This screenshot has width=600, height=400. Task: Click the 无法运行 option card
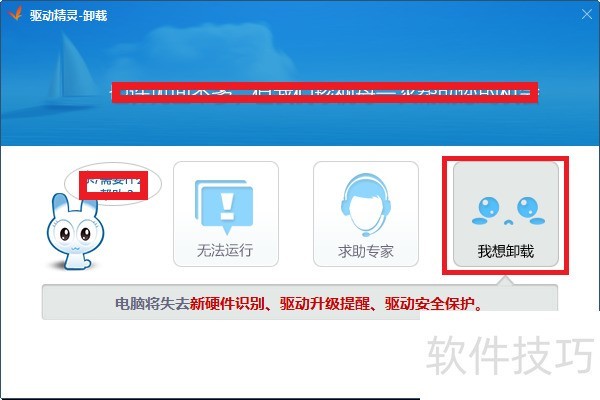[x=226, y=214]
